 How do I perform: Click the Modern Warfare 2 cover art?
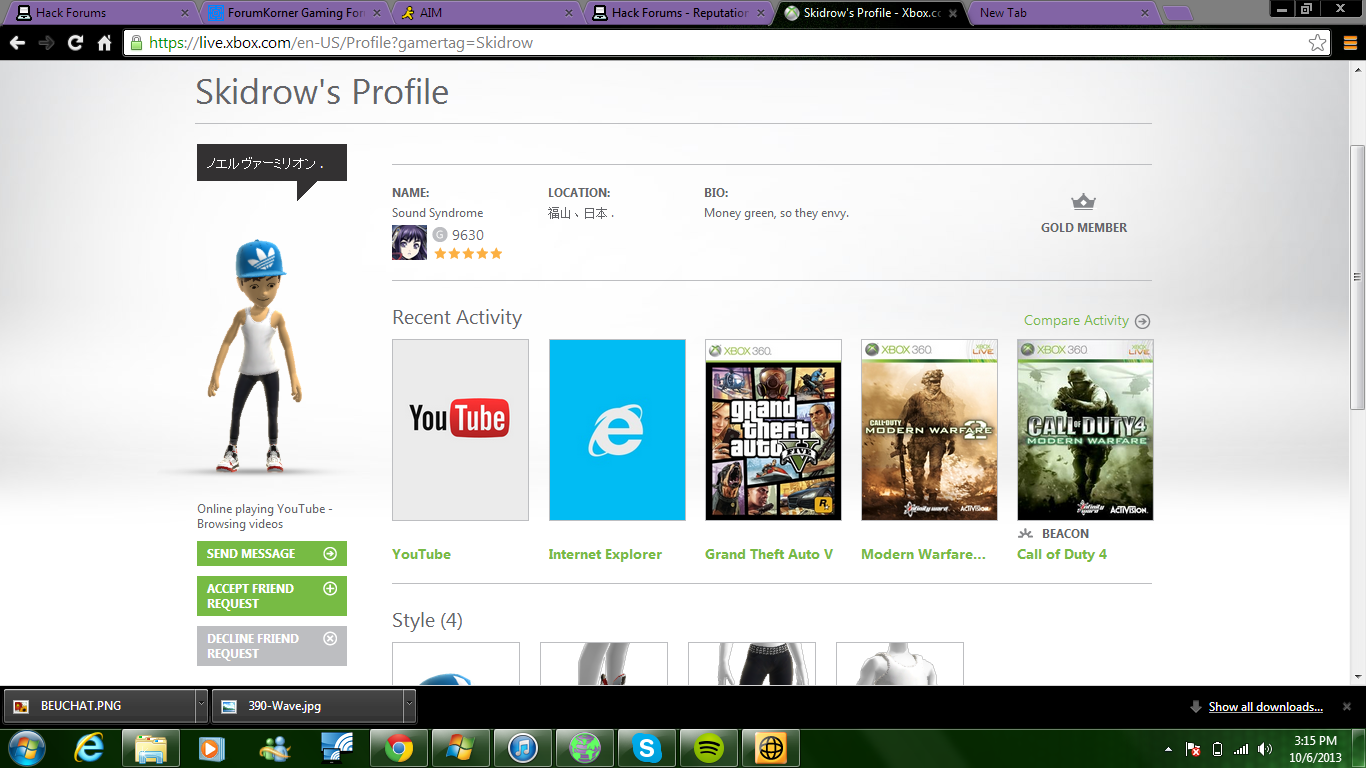click(x=929, y=430)
